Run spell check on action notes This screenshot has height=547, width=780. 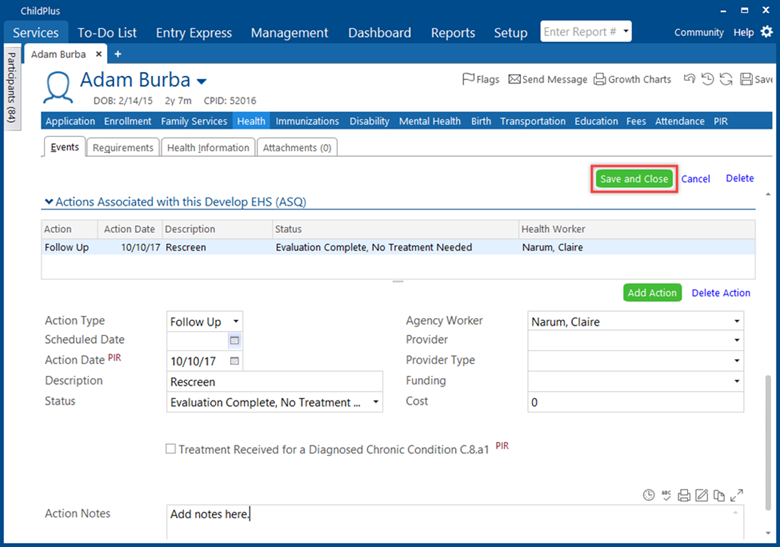(x=666, y=495)
